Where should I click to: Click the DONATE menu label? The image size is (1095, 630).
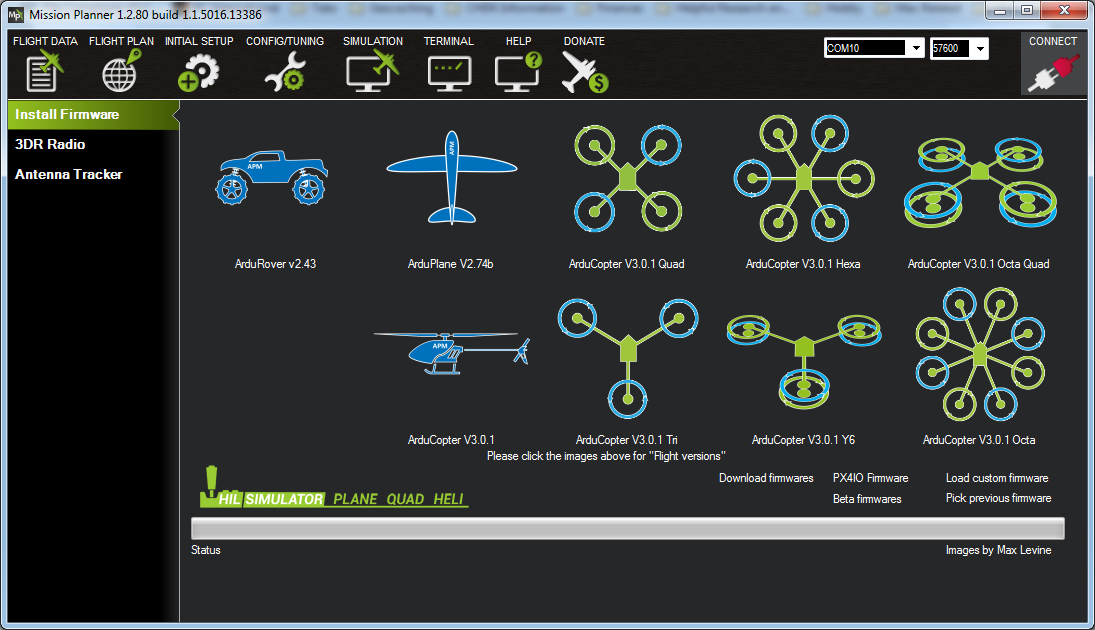pyautogui.click(x=585, y=41)
